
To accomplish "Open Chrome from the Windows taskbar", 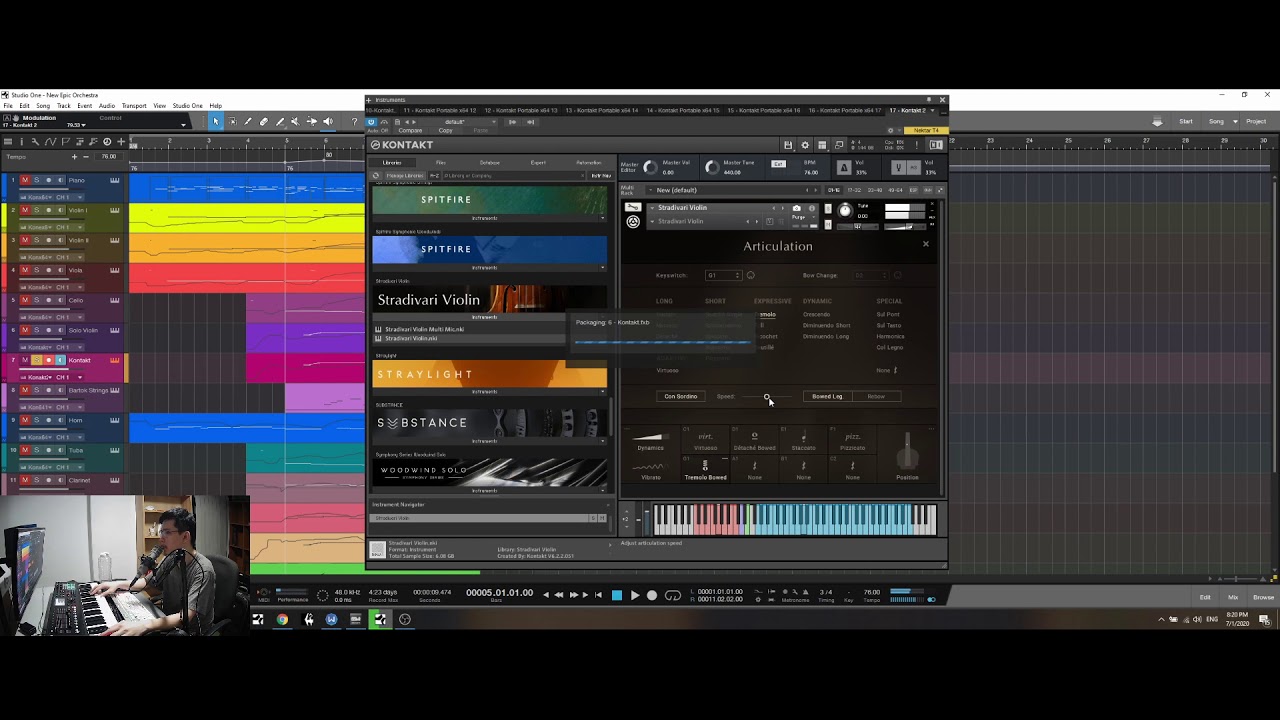I will pos(282,619).
